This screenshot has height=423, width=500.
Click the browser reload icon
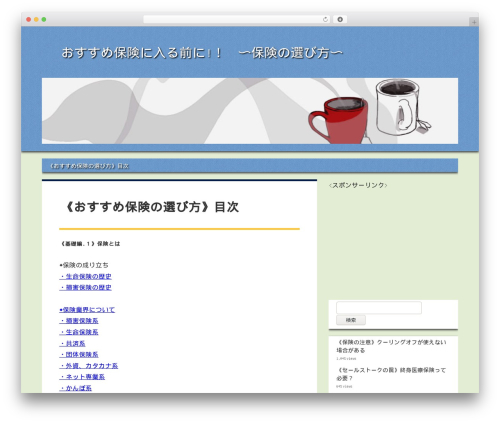click(325, 20)
